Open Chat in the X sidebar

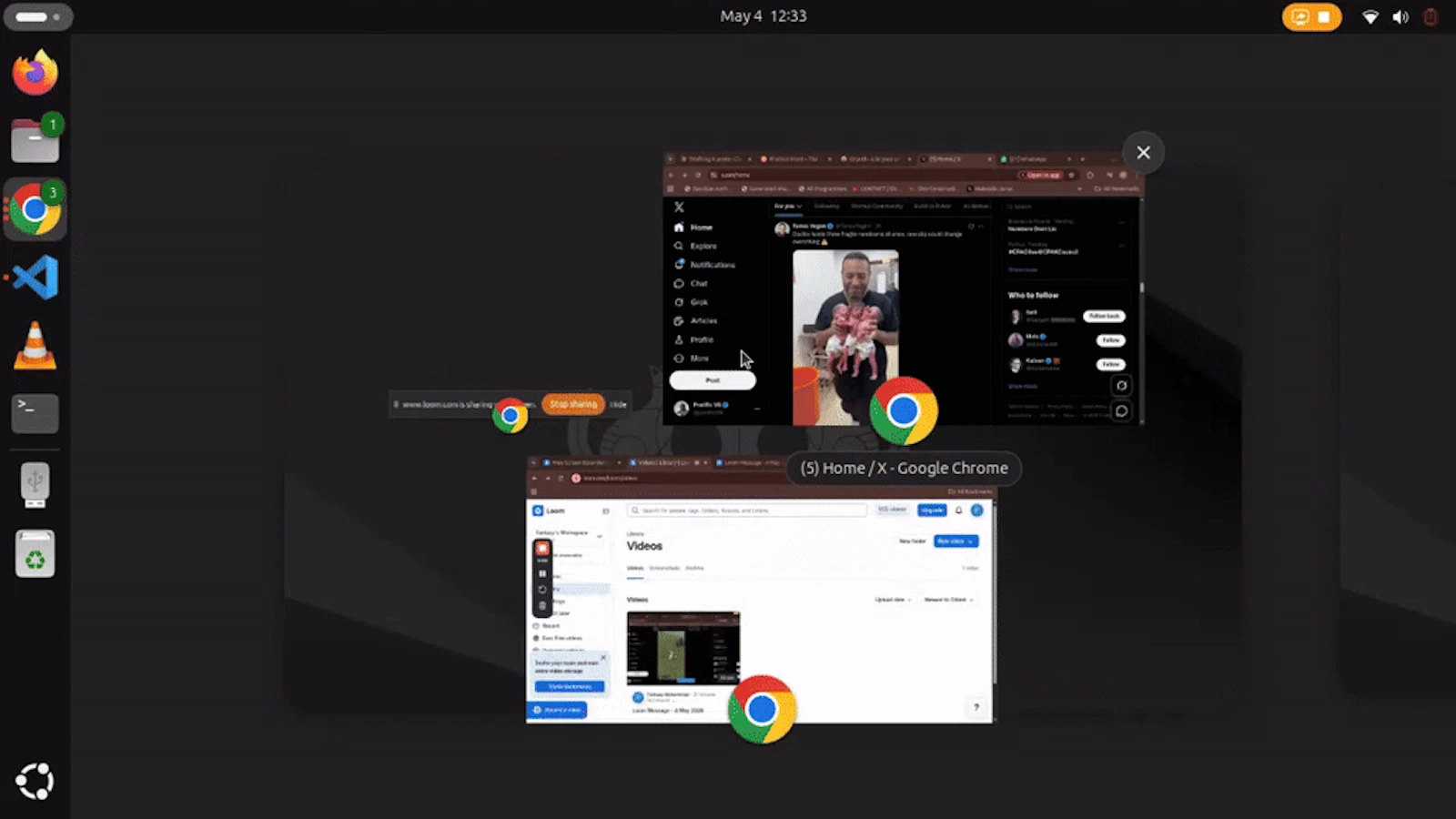[x=691, y=283]
